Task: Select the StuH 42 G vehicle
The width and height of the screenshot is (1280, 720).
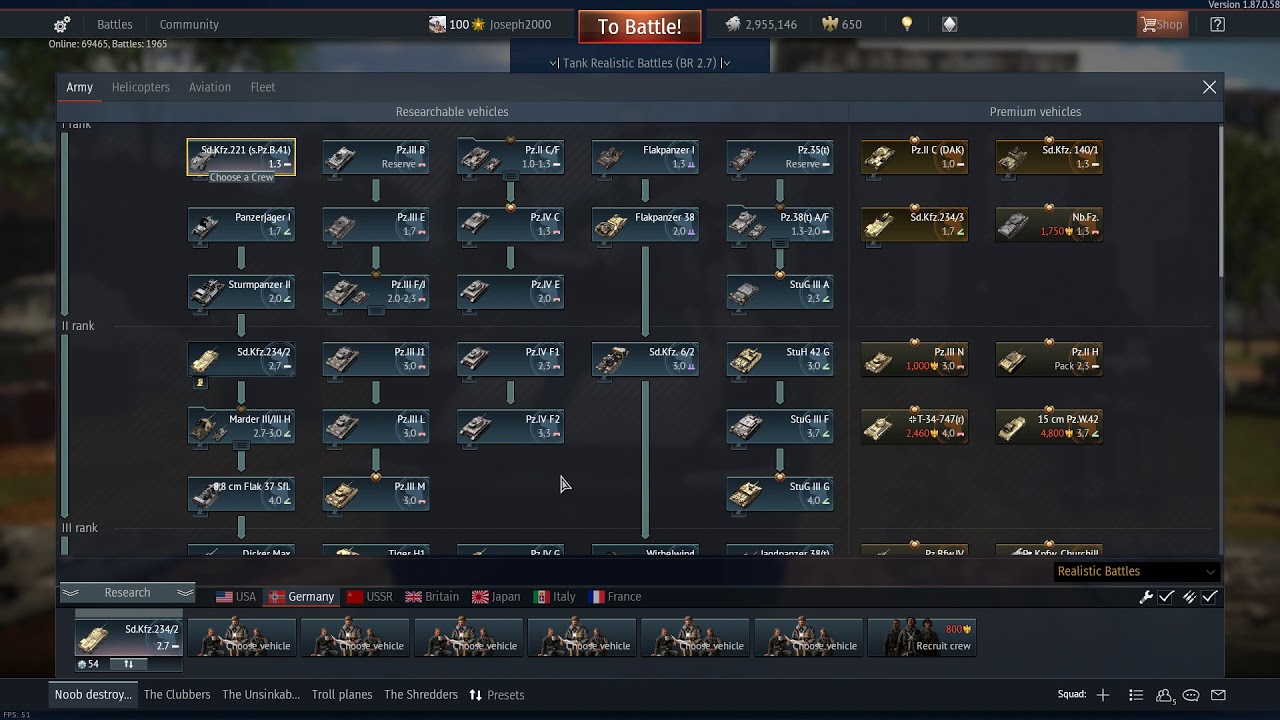Action: (780, 359)
